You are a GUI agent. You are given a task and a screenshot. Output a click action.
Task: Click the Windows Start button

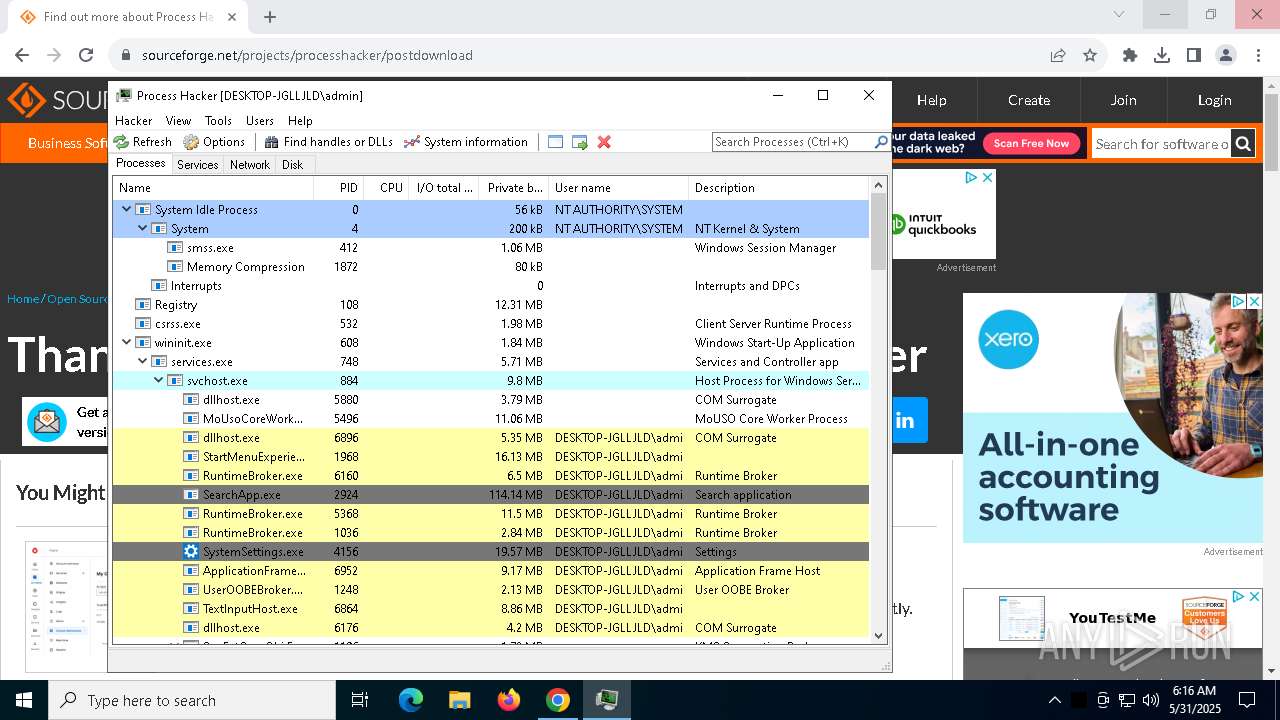coord(23,700)
